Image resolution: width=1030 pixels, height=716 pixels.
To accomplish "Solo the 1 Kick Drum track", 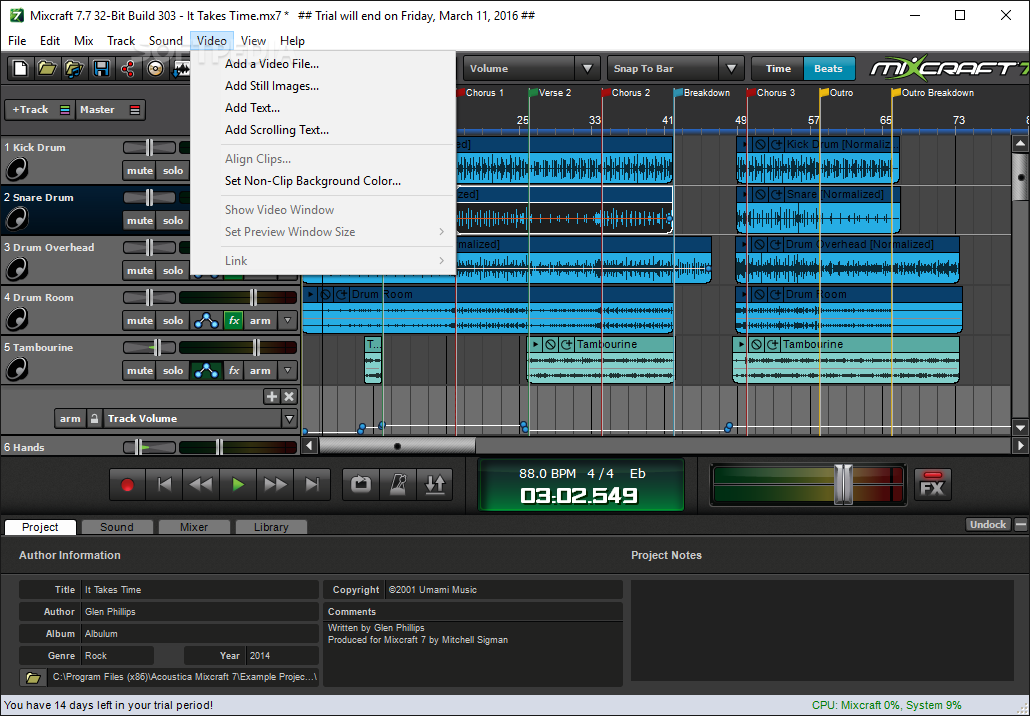I will point(173,171).
